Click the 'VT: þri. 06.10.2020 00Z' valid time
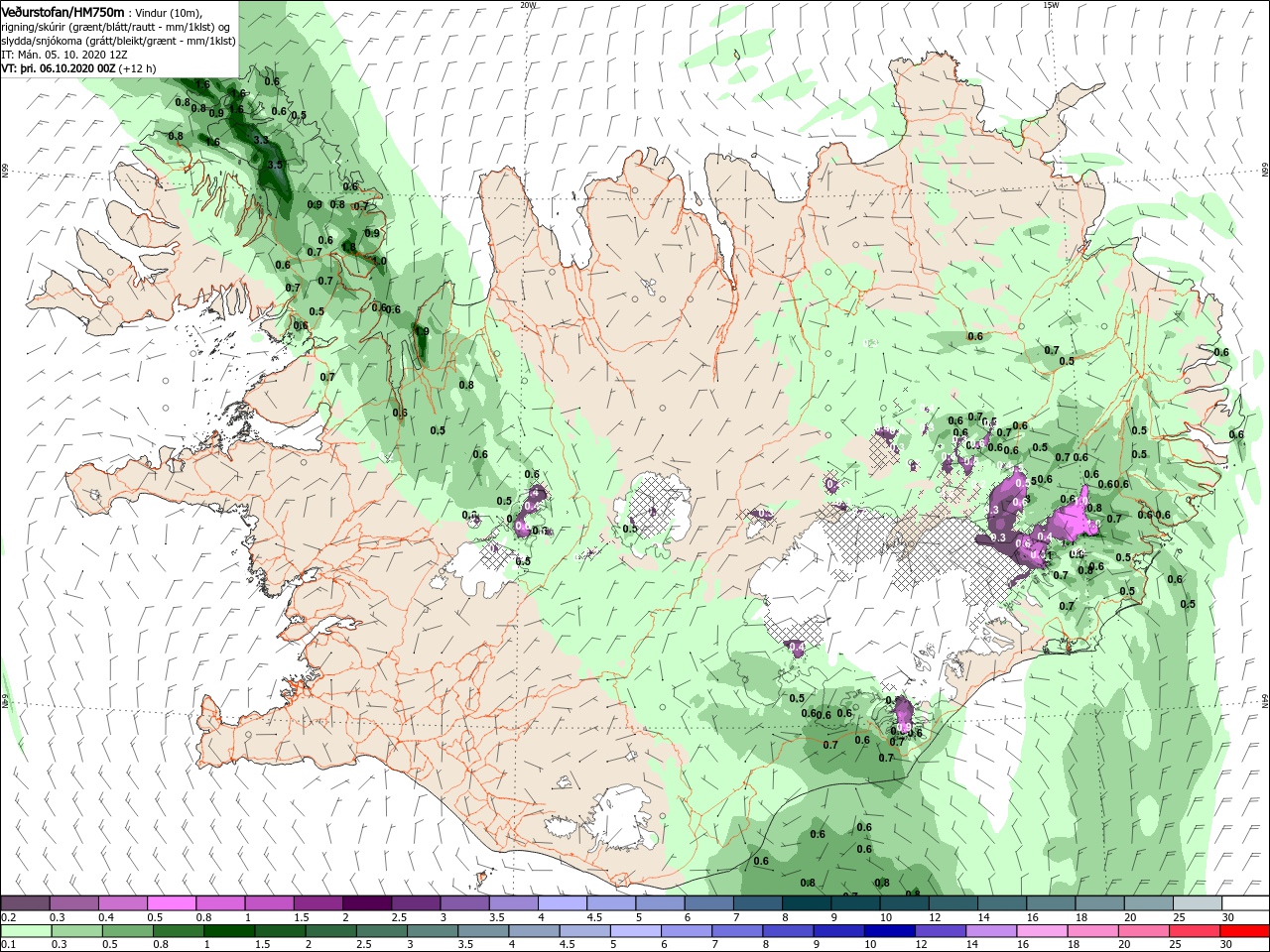Viewport: 1270px width, 952px height. point(59,68)
